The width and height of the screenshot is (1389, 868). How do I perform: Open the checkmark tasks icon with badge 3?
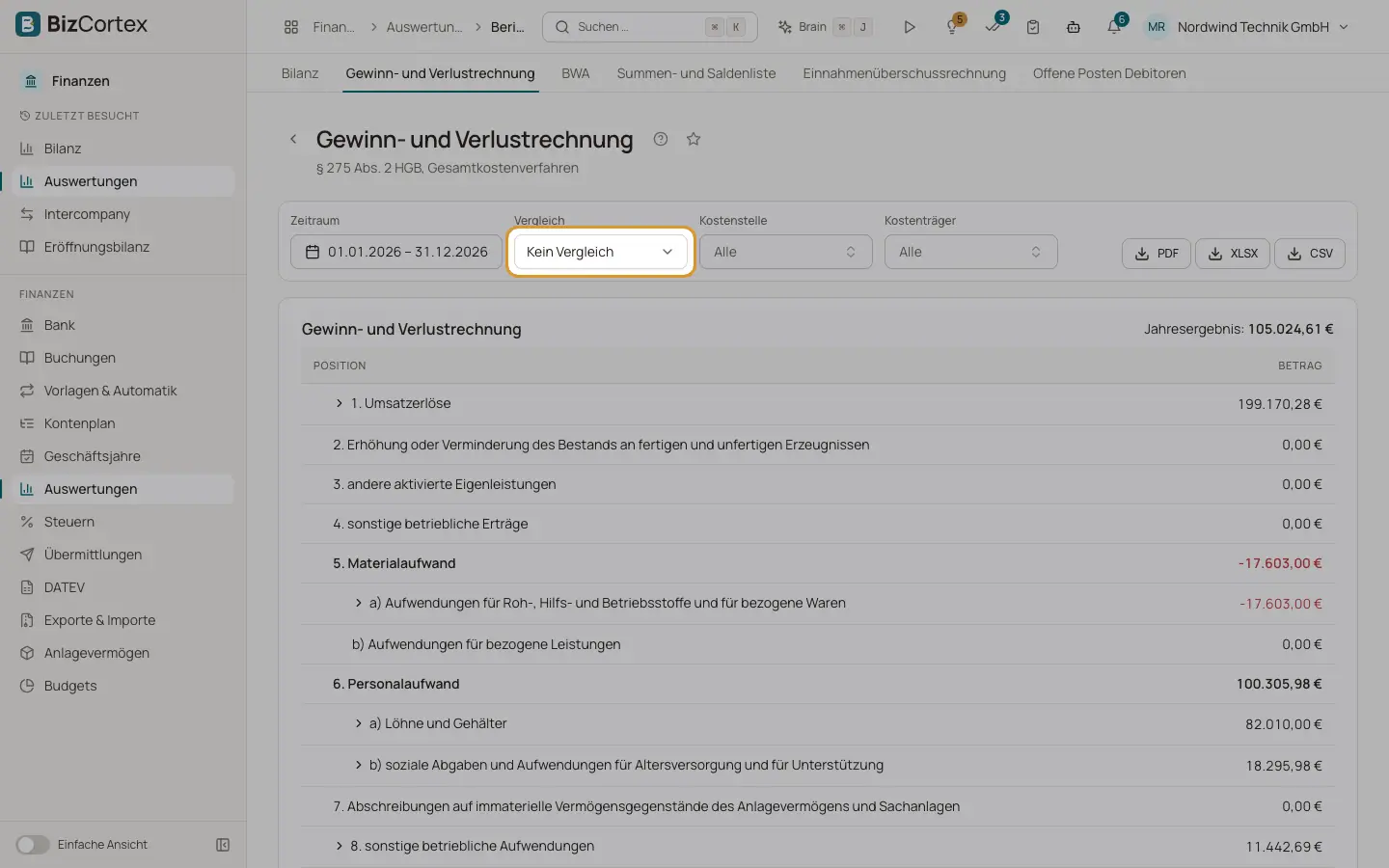pyautogui.click(x=994, y=26)
